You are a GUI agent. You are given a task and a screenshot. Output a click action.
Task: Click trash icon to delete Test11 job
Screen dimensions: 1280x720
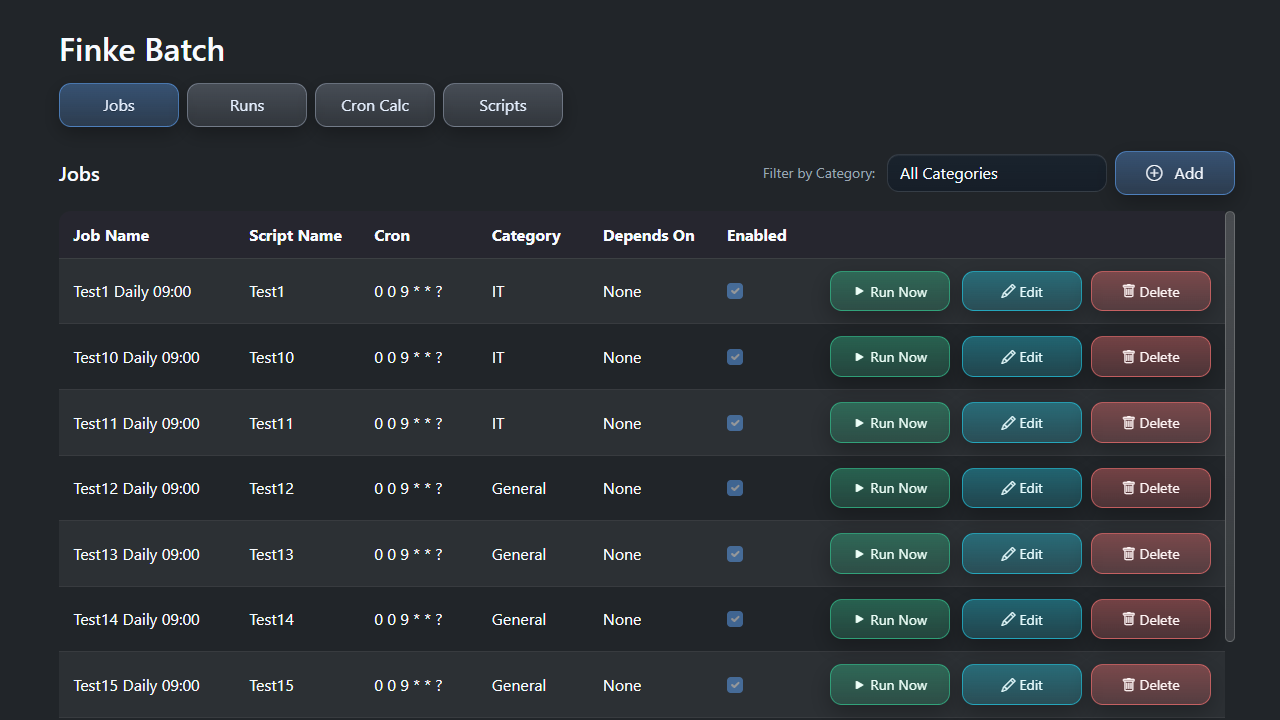1128,423
